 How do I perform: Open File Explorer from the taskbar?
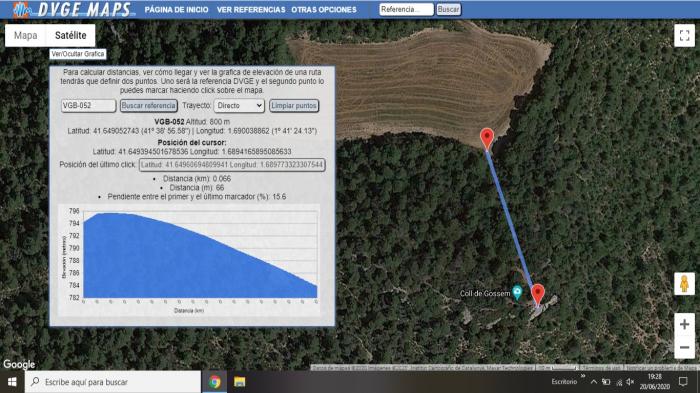pos(240,382)
